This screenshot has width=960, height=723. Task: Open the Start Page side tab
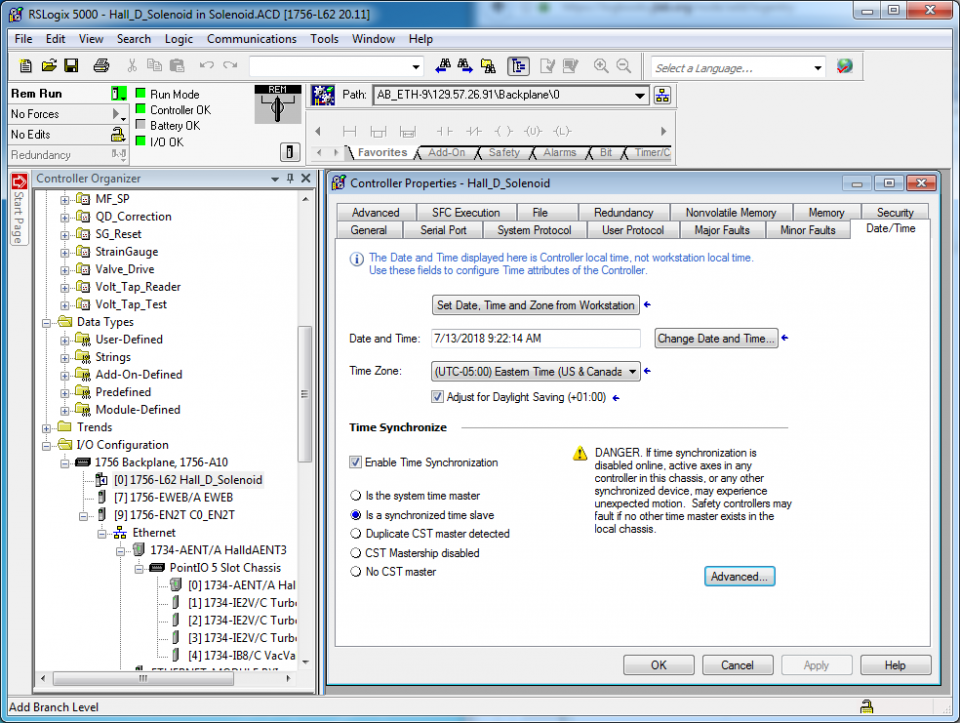click(18, 209)
